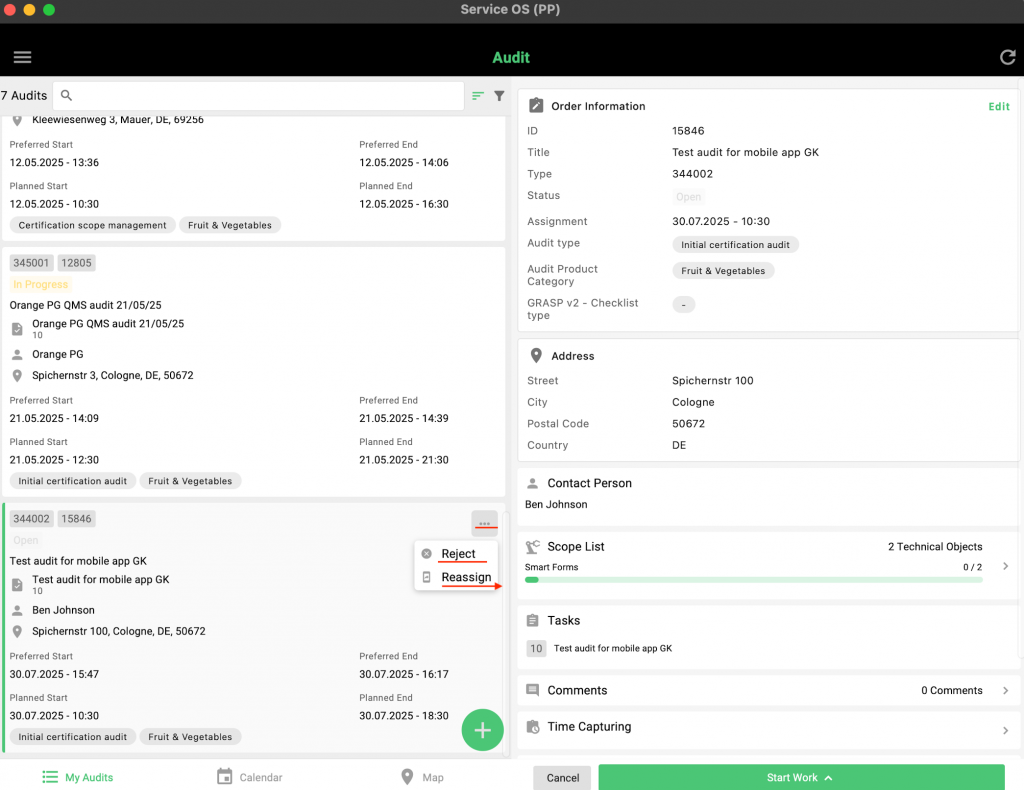Click the Start Work button

[x=800, y=777]
